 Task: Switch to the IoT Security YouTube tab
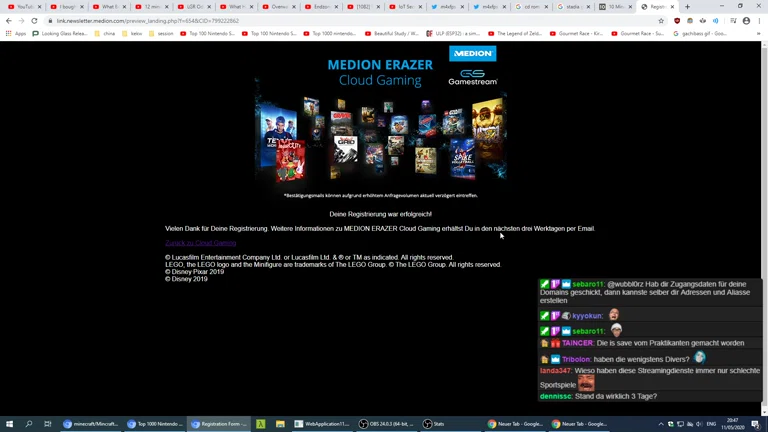click(406, 7)
